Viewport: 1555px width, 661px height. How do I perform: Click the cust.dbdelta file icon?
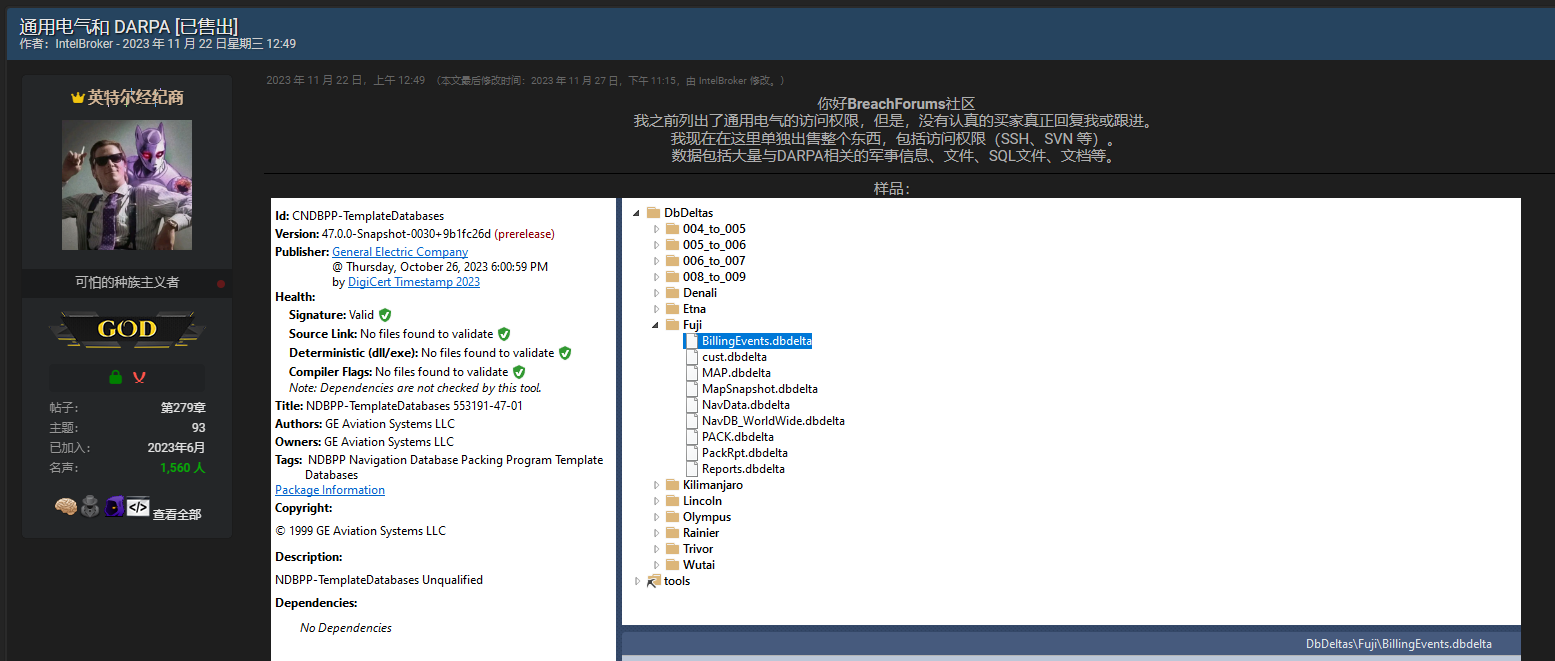coord(692,357)
